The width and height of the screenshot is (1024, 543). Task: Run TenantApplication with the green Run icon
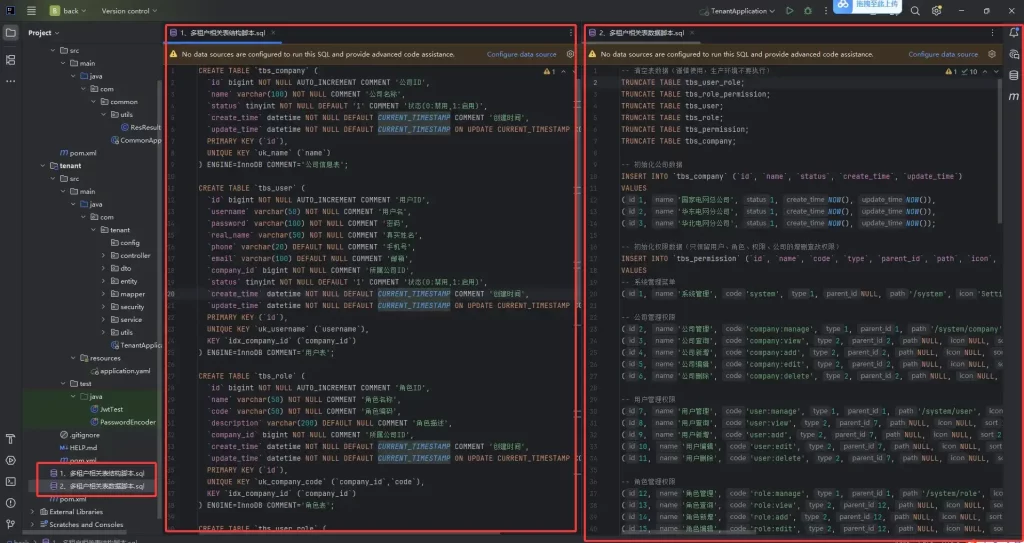790,11
